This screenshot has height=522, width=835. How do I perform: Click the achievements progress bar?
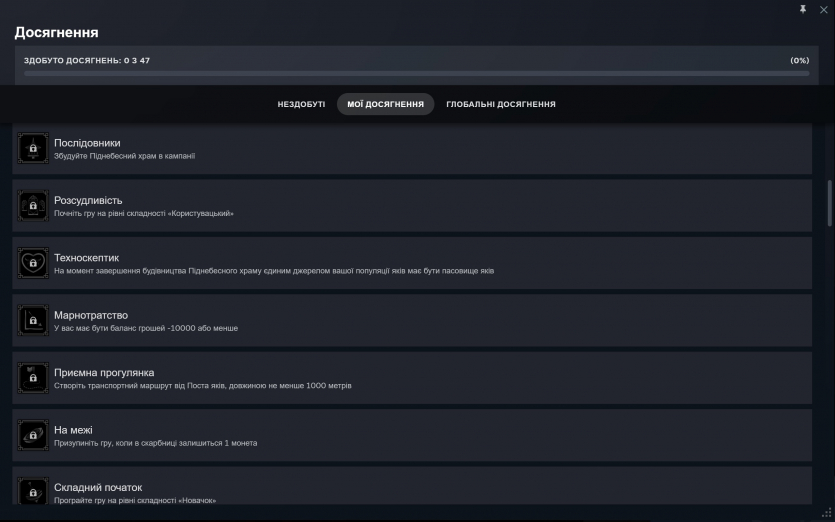click(x=416, y=73)
